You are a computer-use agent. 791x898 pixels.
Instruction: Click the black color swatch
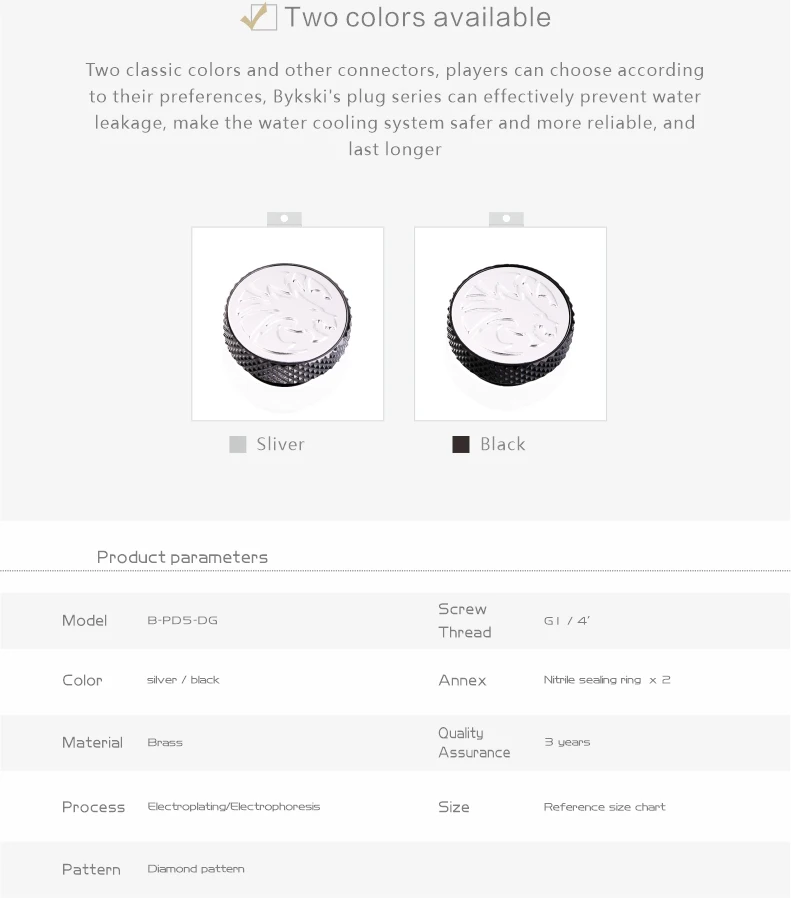pos(461,445)
